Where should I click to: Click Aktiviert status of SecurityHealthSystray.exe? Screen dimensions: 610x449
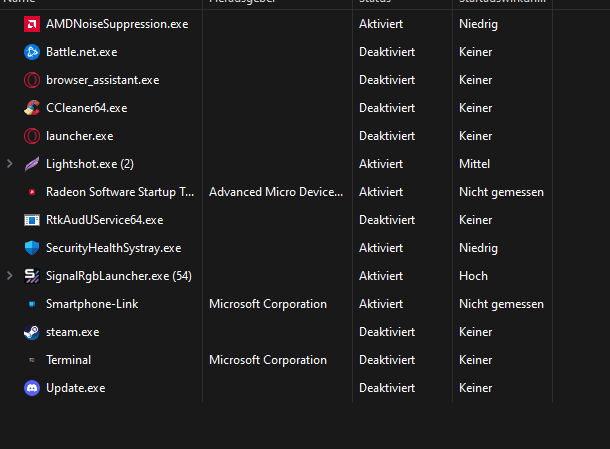pyautogui.click(x=381, y=248)
